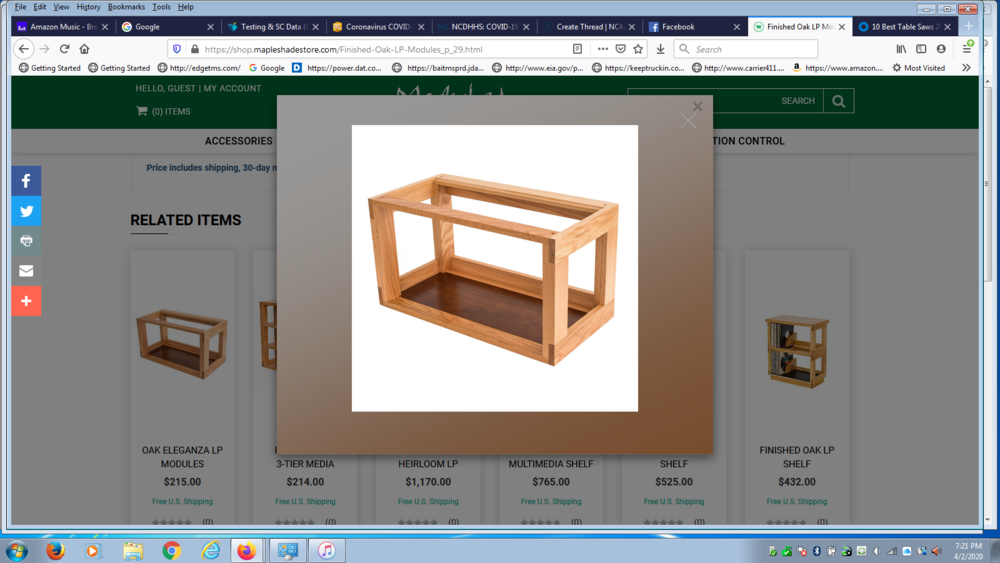
Task: Toggle reader view icon in address bar
Action: coord(577,49)
